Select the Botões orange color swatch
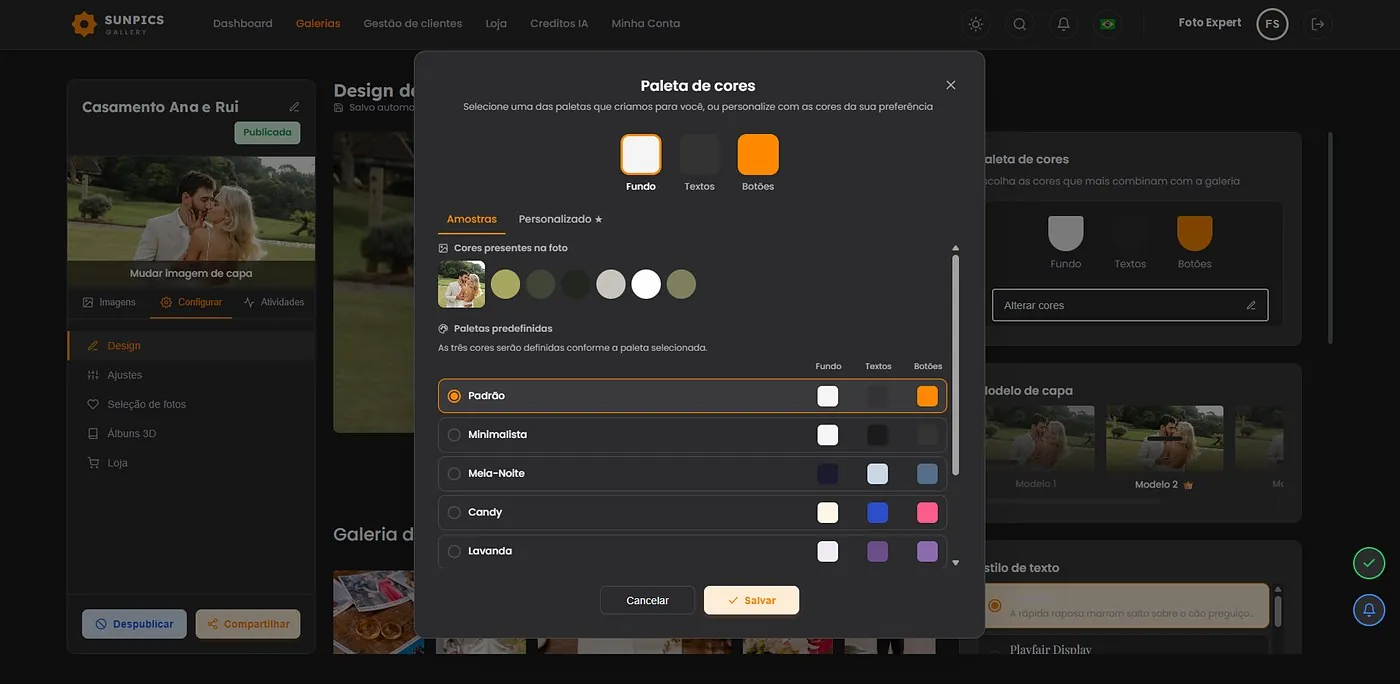Image resolution: width=1400 pixels, height=684 pixels. click(758, 155)
